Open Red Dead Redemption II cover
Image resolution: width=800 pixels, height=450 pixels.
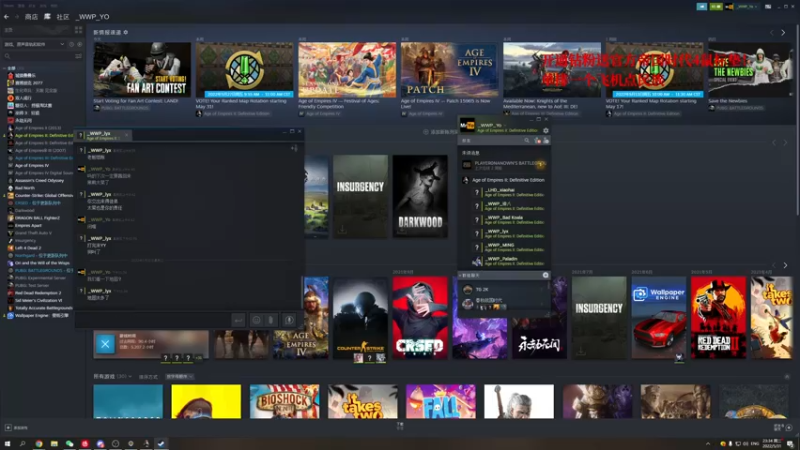click(x=718, y=318)
